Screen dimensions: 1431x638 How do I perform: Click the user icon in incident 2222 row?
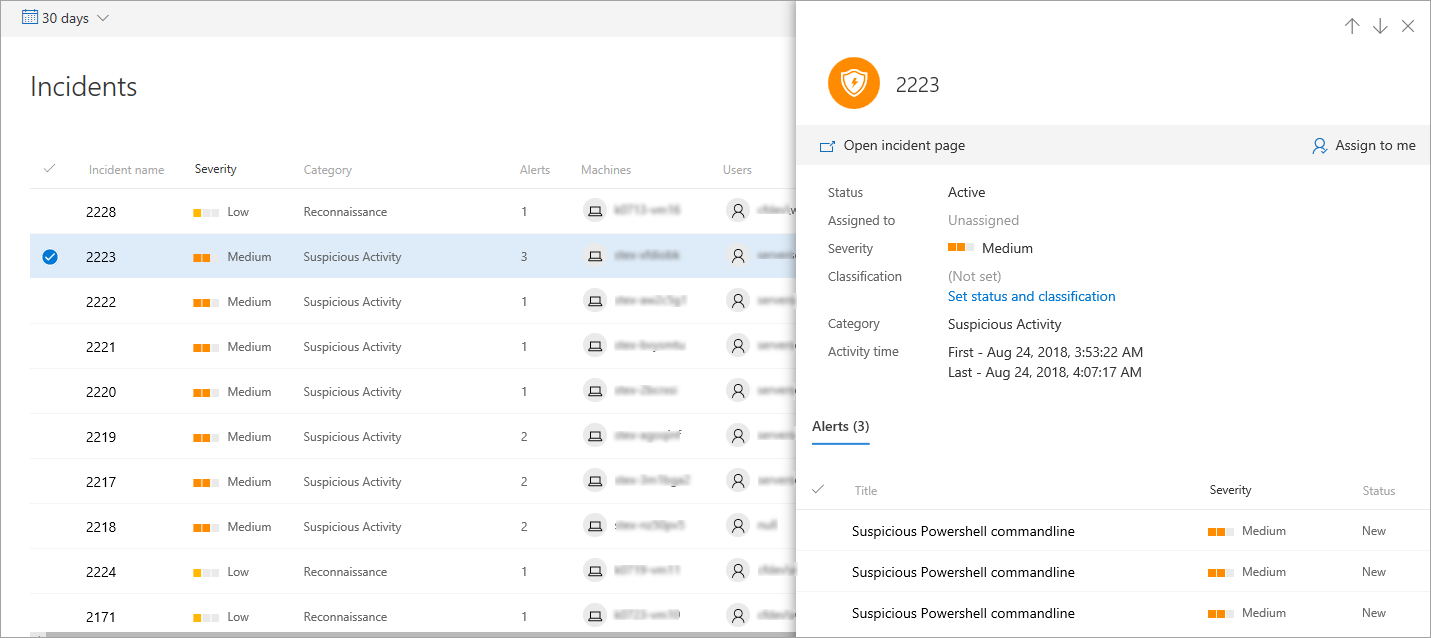point(738,301)
